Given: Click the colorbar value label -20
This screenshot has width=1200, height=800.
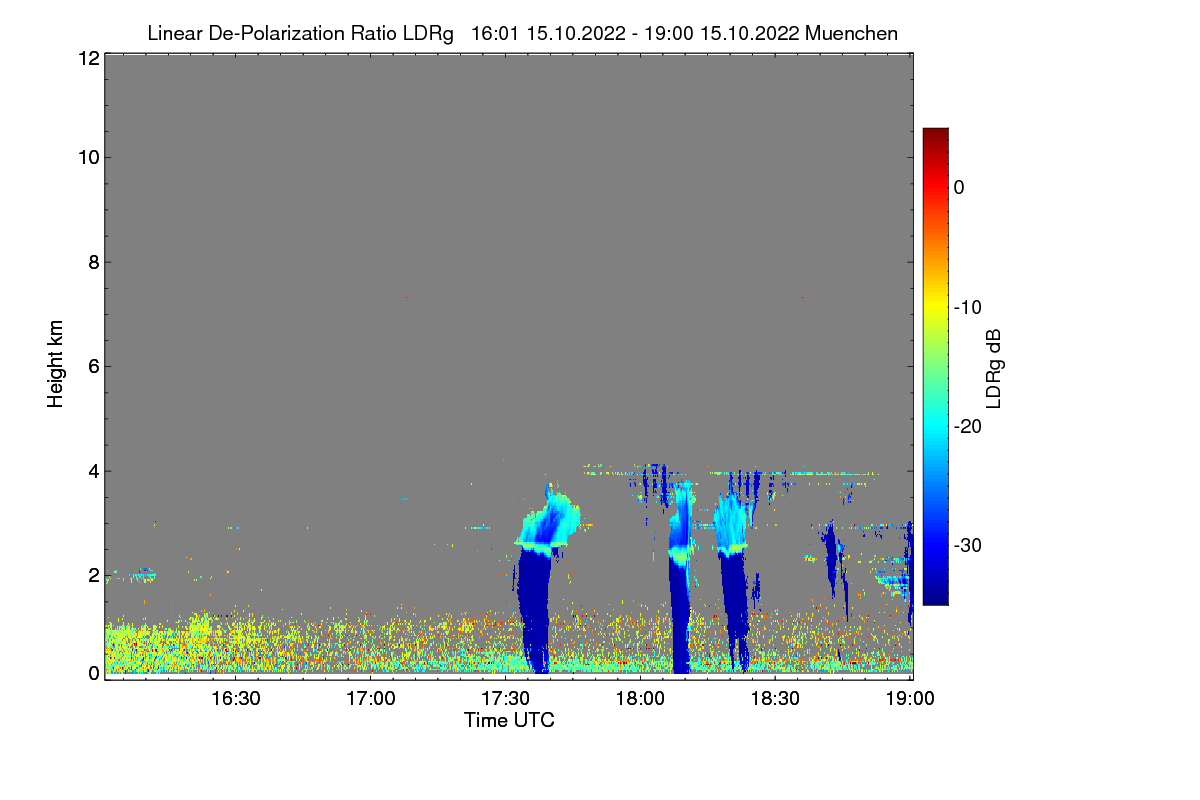Looking at the screenshot, I should click(x=967, y=426).
